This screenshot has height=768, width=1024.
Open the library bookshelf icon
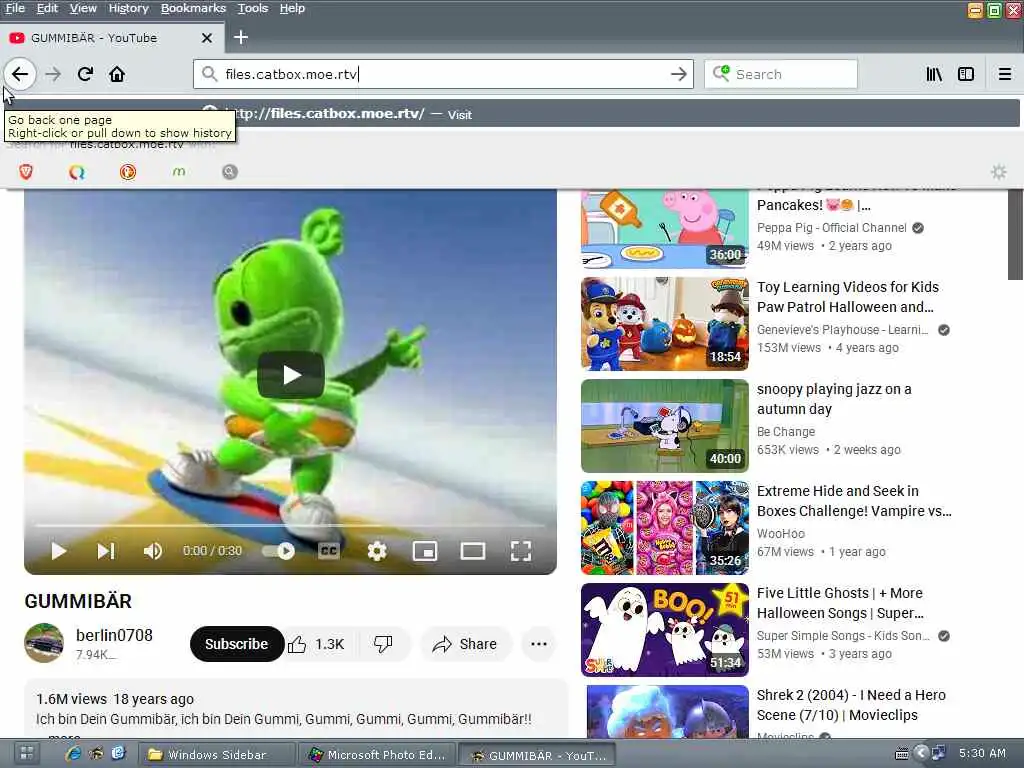point(934,74)
